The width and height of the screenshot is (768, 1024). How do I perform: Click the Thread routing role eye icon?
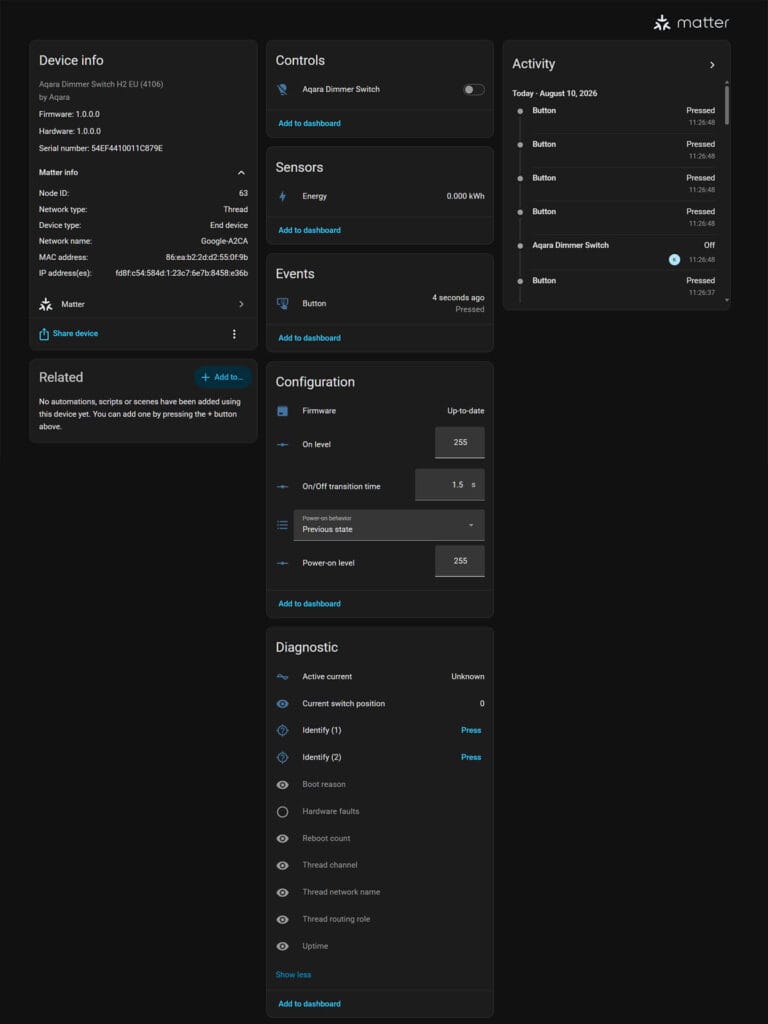[282, 920]
